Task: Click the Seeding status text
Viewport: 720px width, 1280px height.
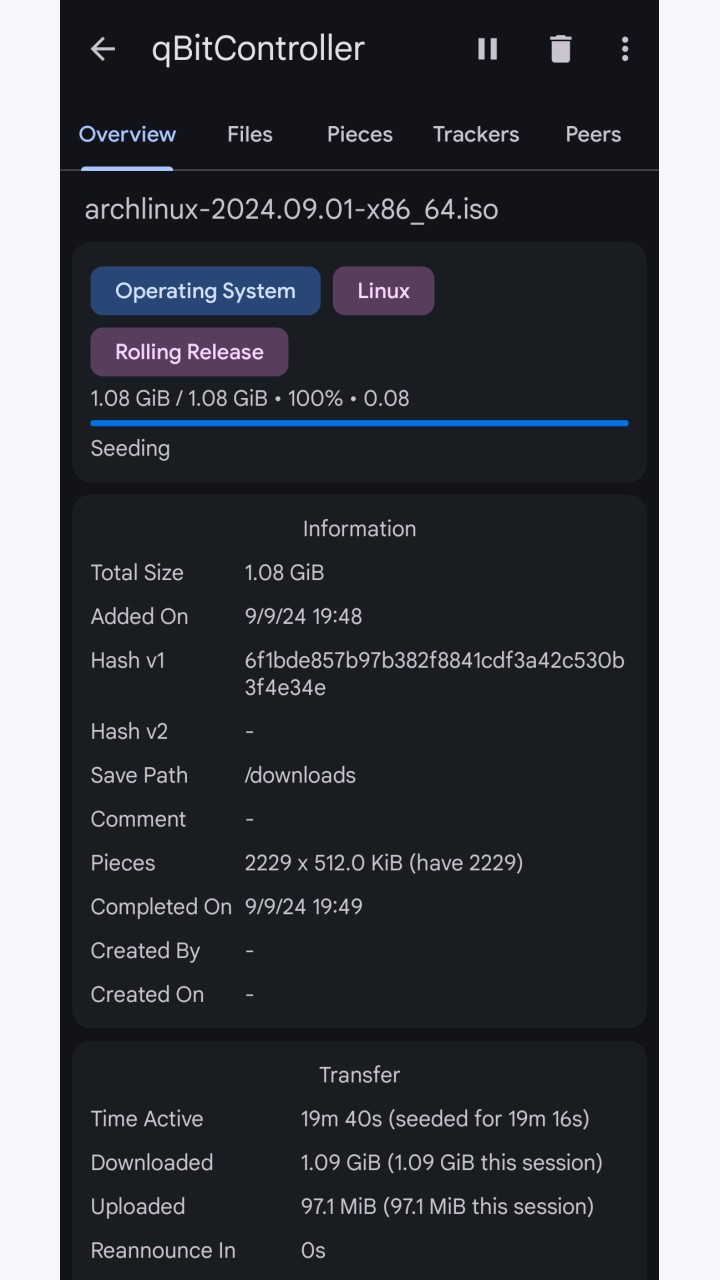Action: tap(130, 448)
